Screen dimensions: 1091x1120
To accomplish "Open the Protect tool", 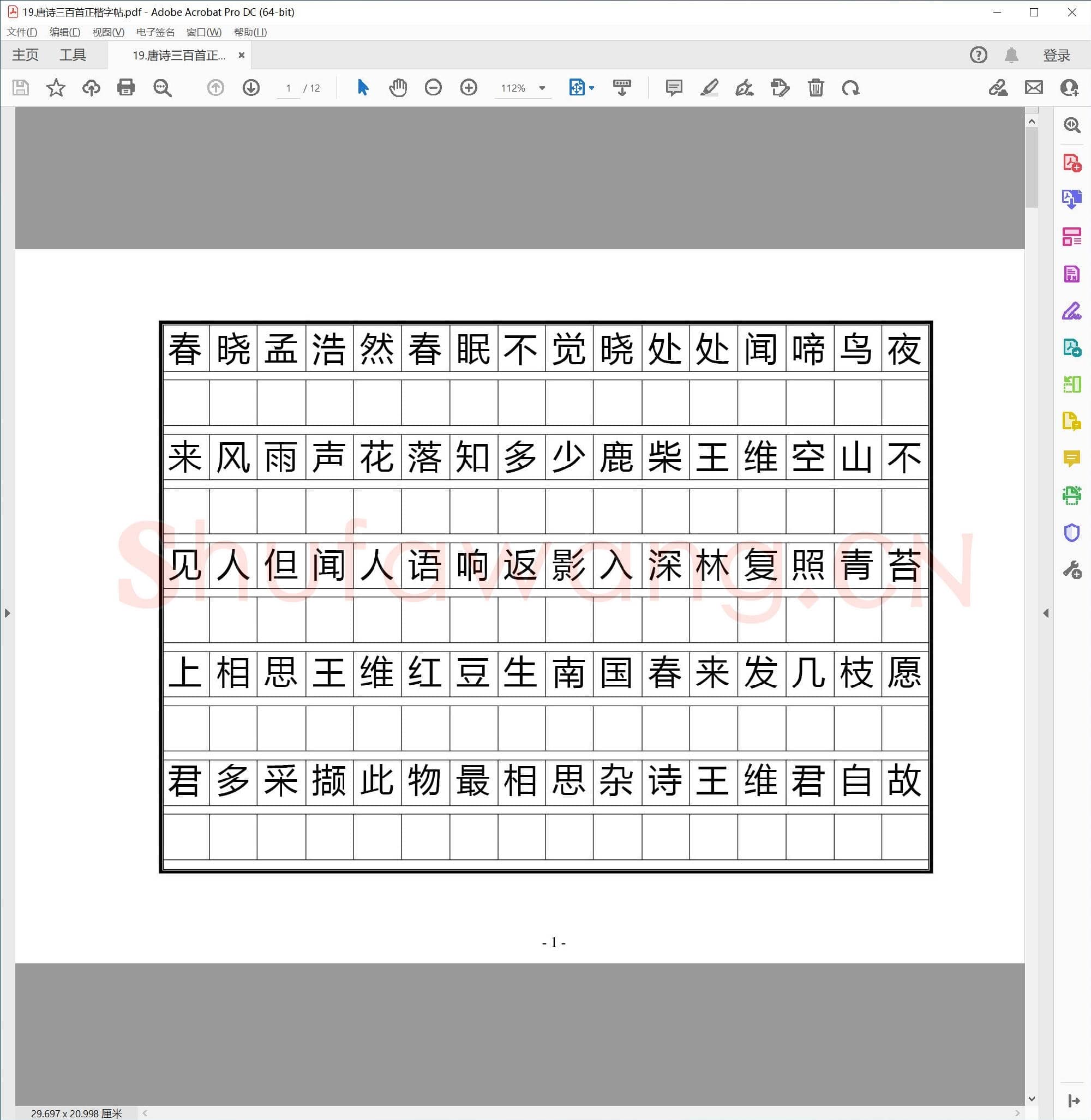I will coord(1072,533).
